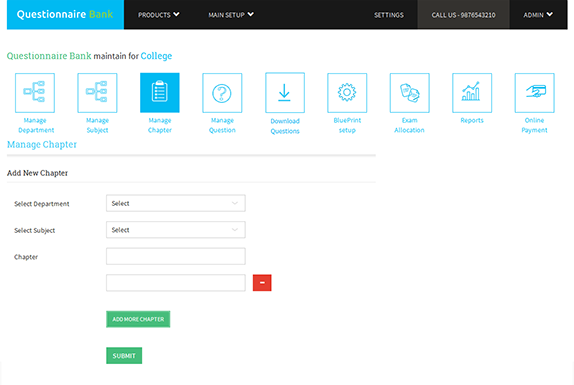The image size is (574, 385).
Task: Open the Online Payment card icon
Action: [x=534, y=93]
